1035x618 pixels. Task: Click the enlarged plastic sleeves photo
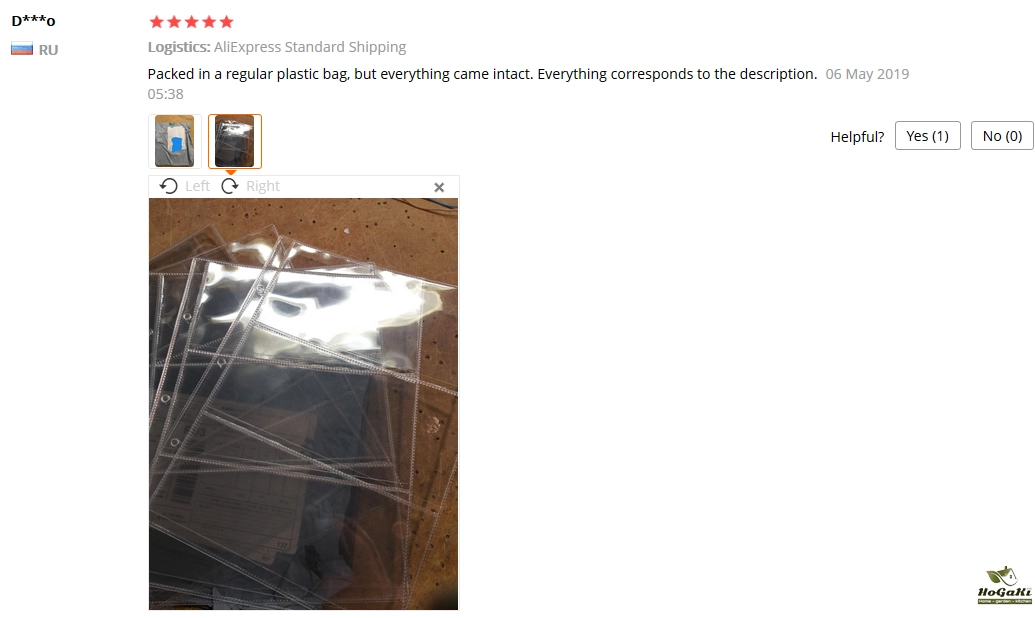click(304, 403)
